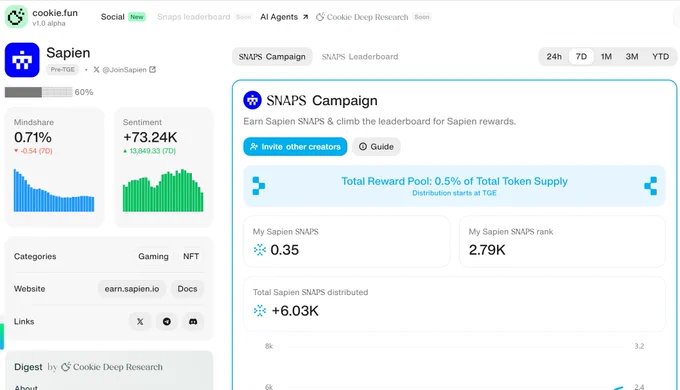This screenshot has width=680, height=390.
Task: Open the earn.sapien.io website link
Action: click(132, 289)
